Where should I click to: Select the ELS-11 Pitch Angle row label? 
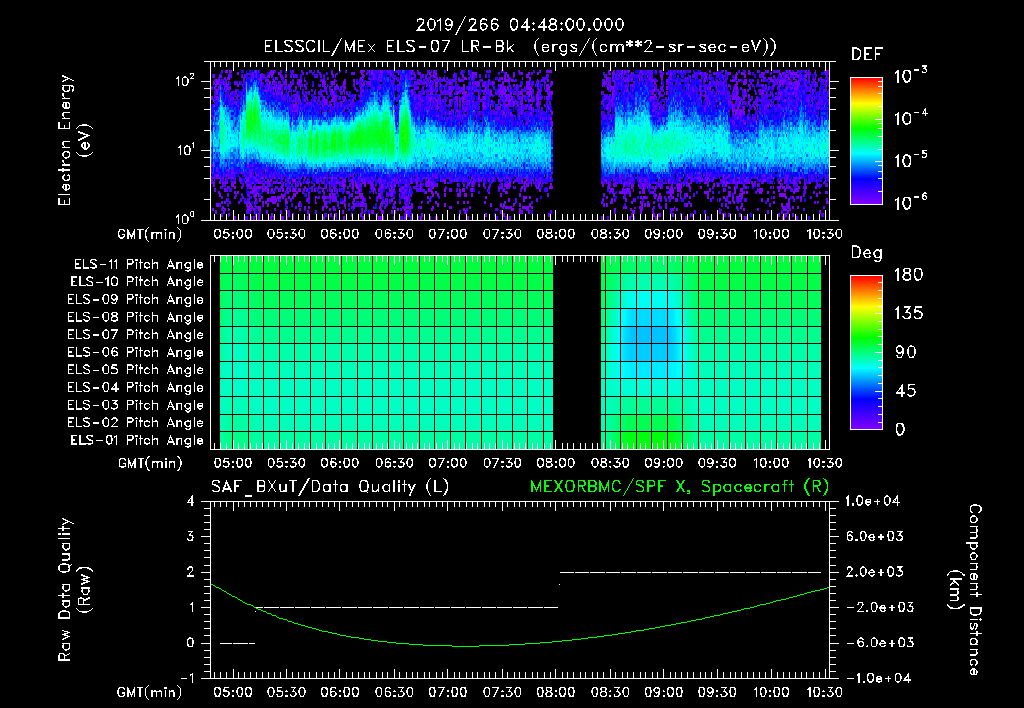(138, 265)
